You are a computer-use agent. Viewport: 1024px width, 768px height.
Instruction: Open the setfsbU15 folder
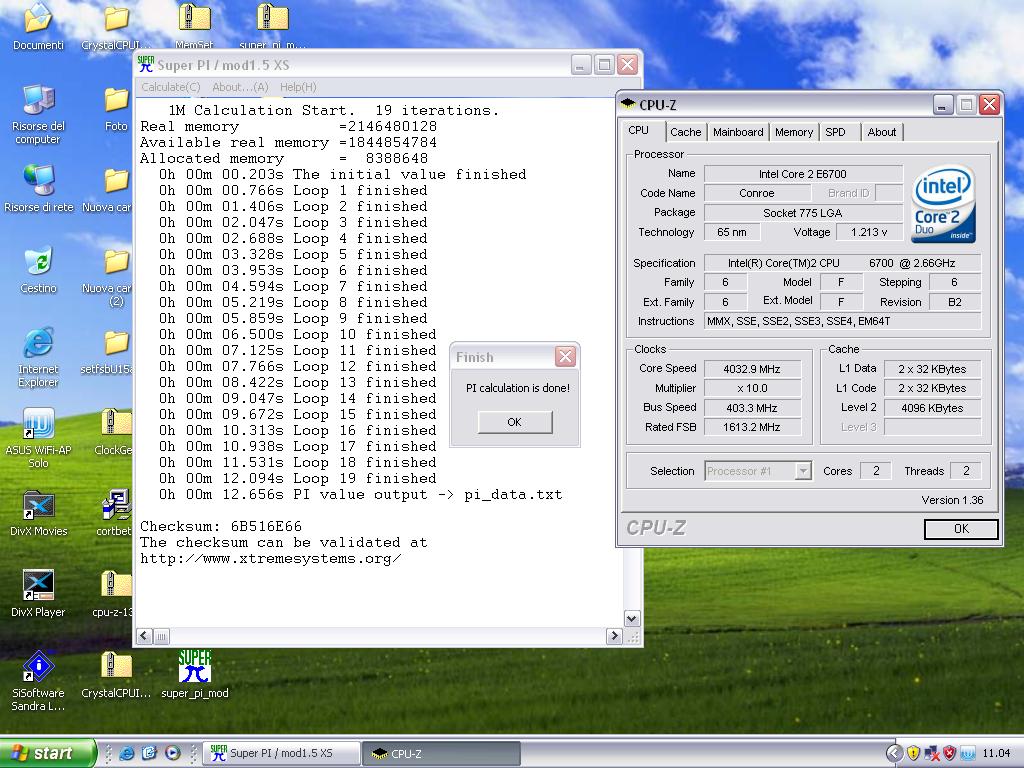(108, 351)
